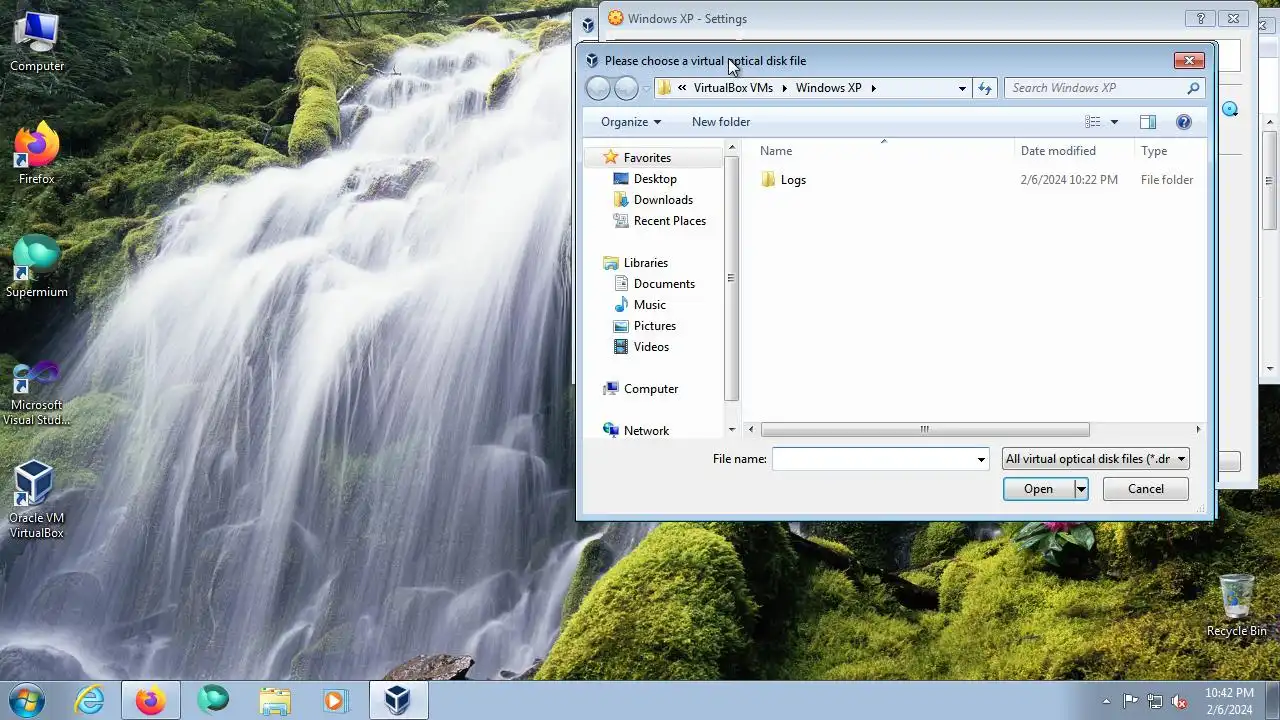Viewport: 1280px width, 720px height.
Task: Open the Music library
Action: coord(649,305)
